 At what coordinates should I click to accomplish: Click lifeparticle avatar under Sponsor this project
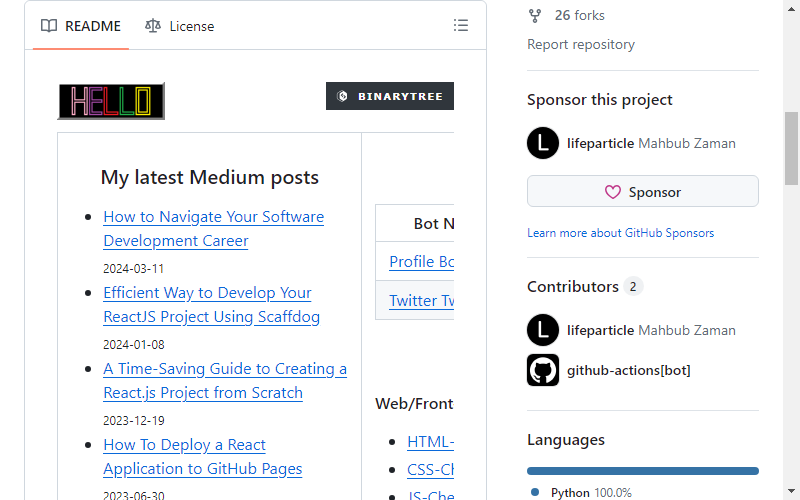coord(543,143)
